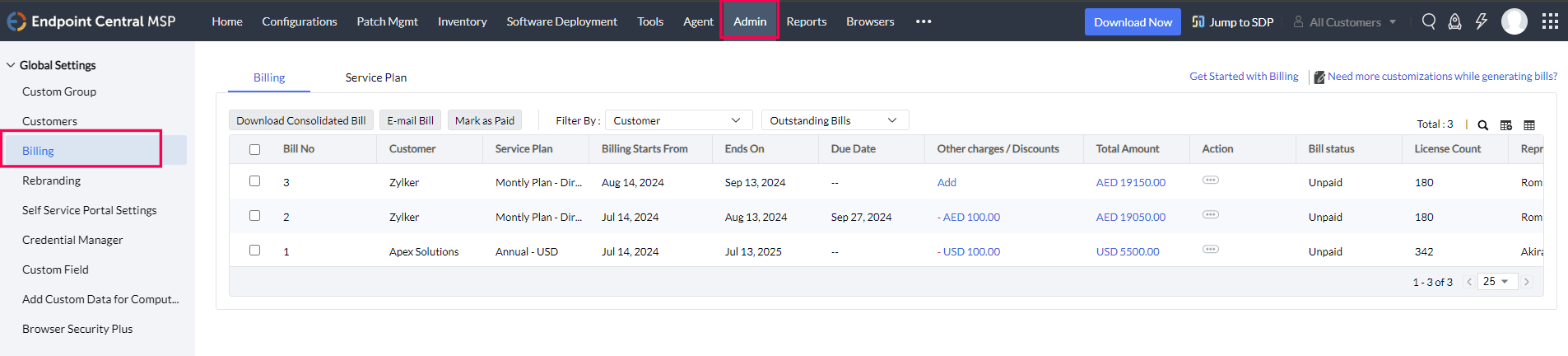This screenshot has width=1568, height=356.
Task: Change the rows-per-page value of 25
Action: pyautogui.click(x=1496, y=282)
